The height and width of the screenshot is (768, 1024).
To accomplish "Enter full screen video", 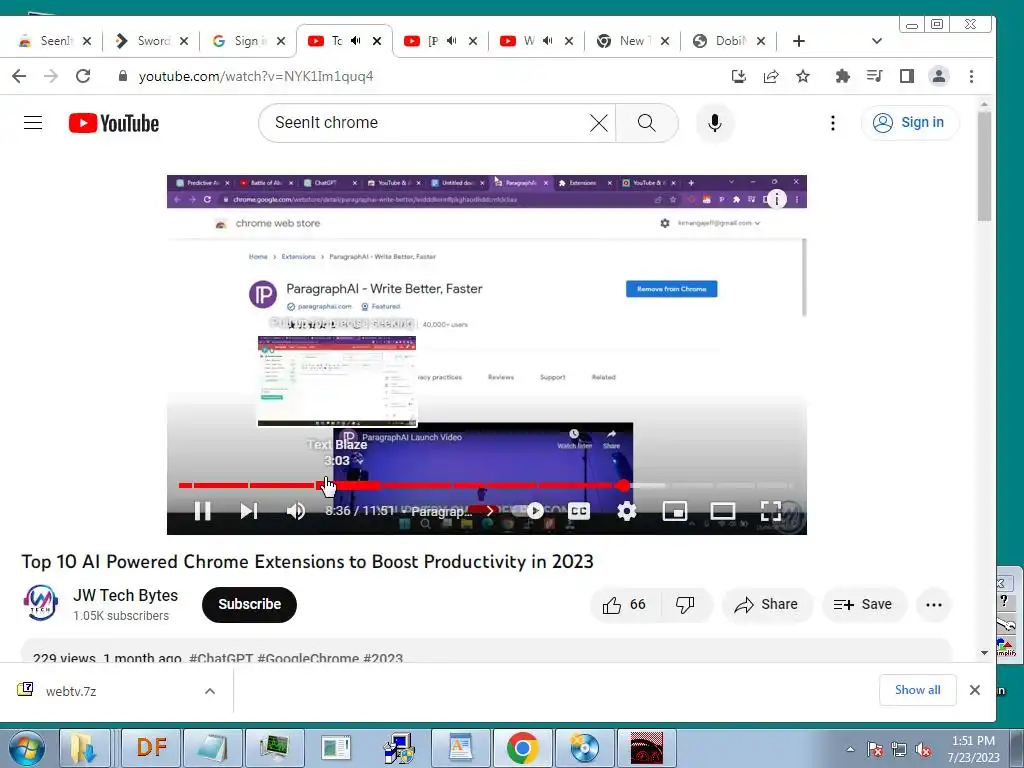I will tap(771, 511).
